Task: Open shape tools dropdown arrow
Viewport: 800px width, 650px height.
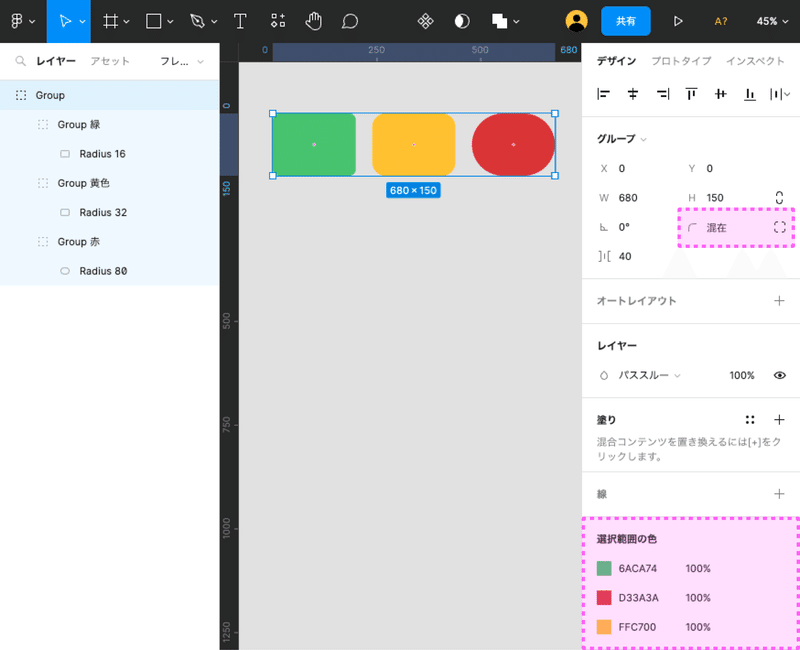Action: [x=170, y=21]
